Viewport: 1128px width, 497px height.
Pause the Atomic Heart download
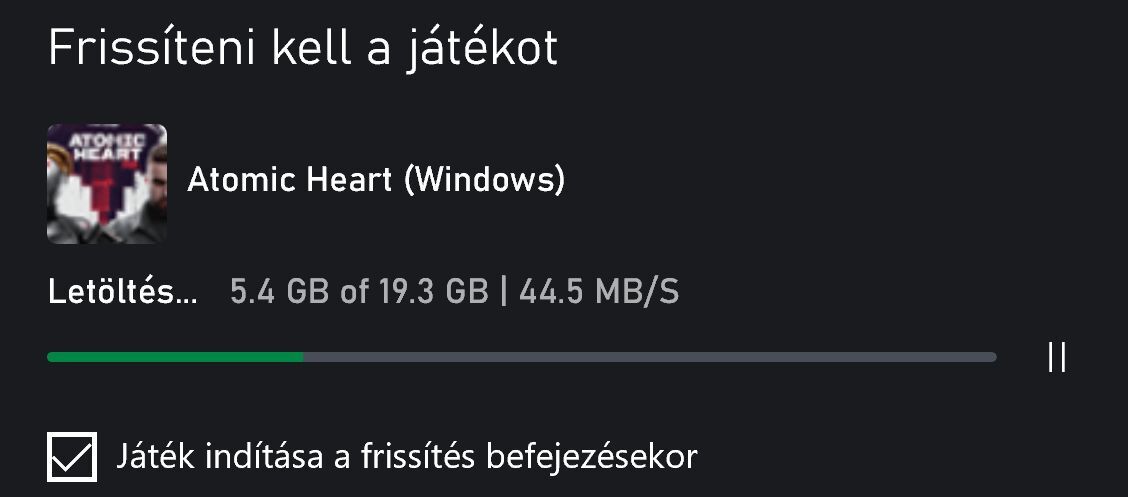click(1057, 357)
